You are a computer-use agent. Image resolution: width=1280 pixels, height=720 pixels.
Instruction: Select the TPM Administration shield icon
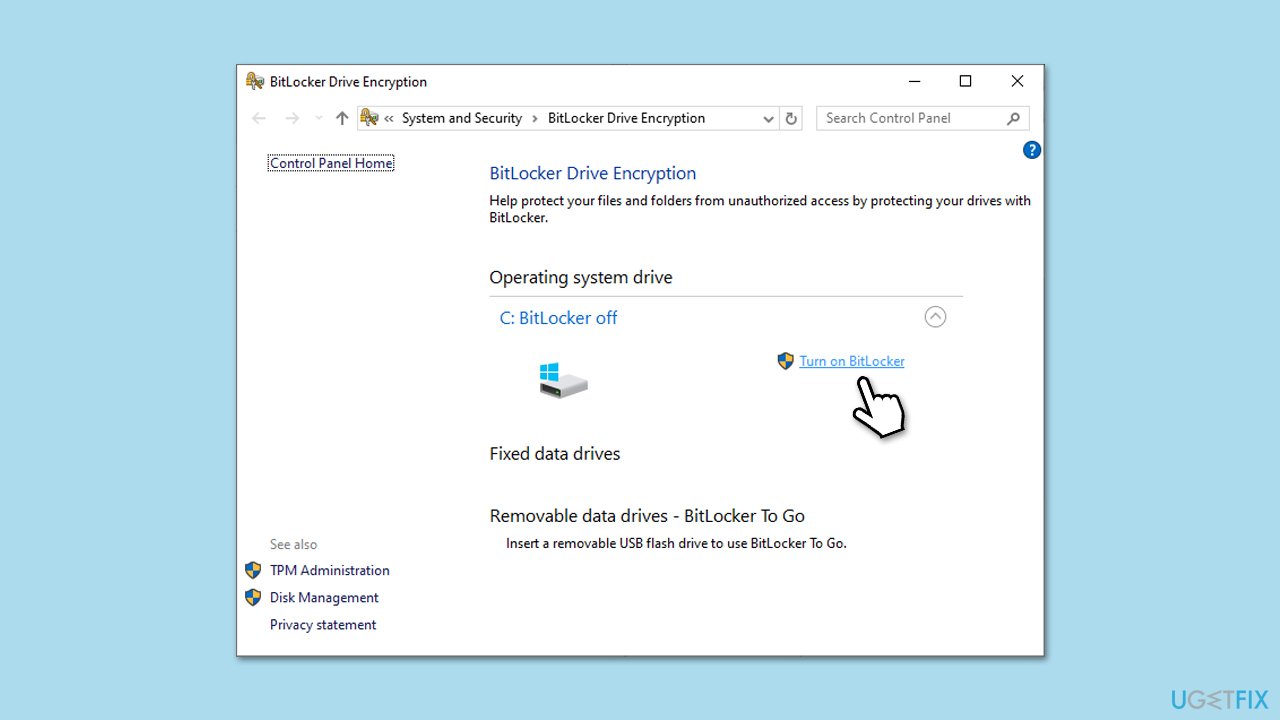[252, 570]
